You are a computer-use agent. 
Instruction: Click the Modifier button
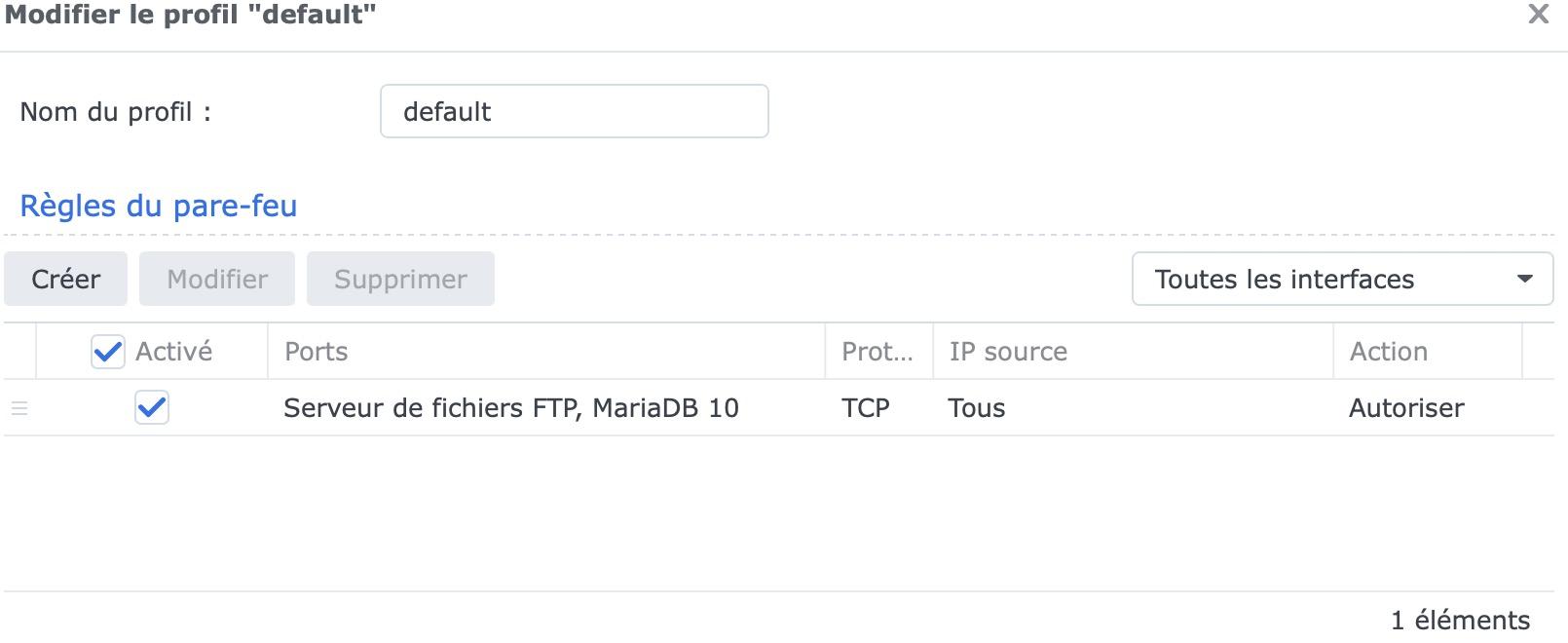217,280
